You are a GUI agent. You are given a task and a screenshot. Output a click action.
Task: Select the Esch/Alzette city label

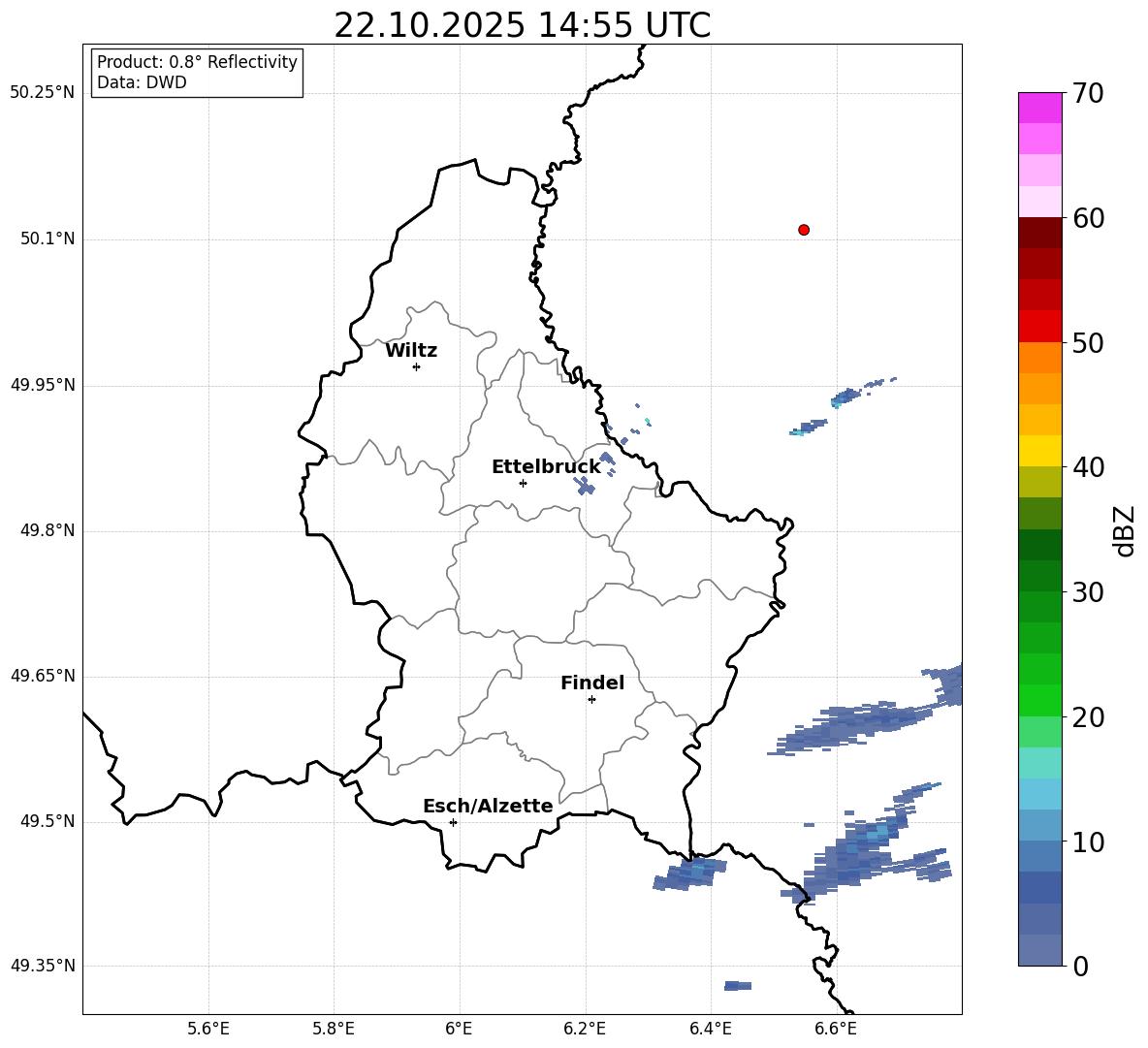click(488, 806)
